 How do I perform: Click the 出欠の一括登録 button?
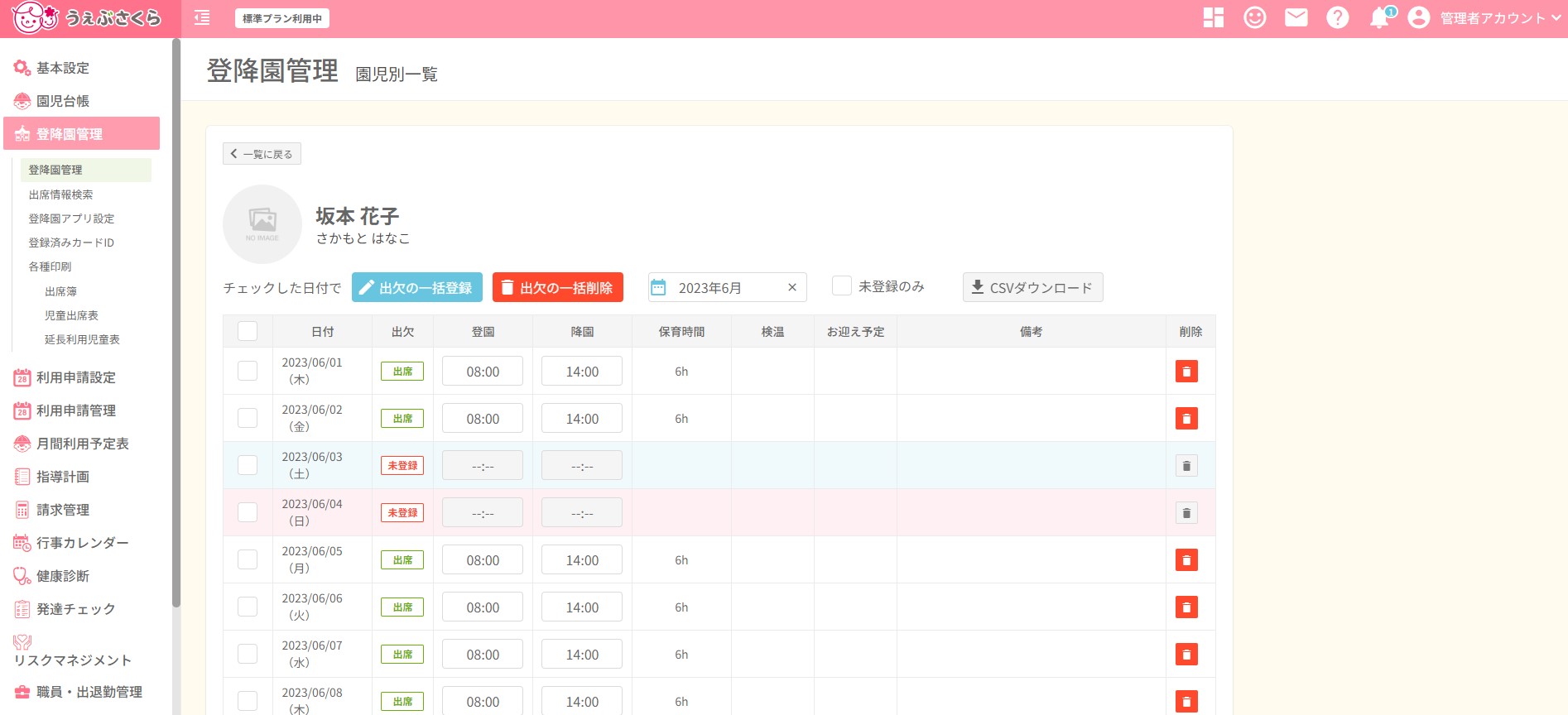[417, 287]
